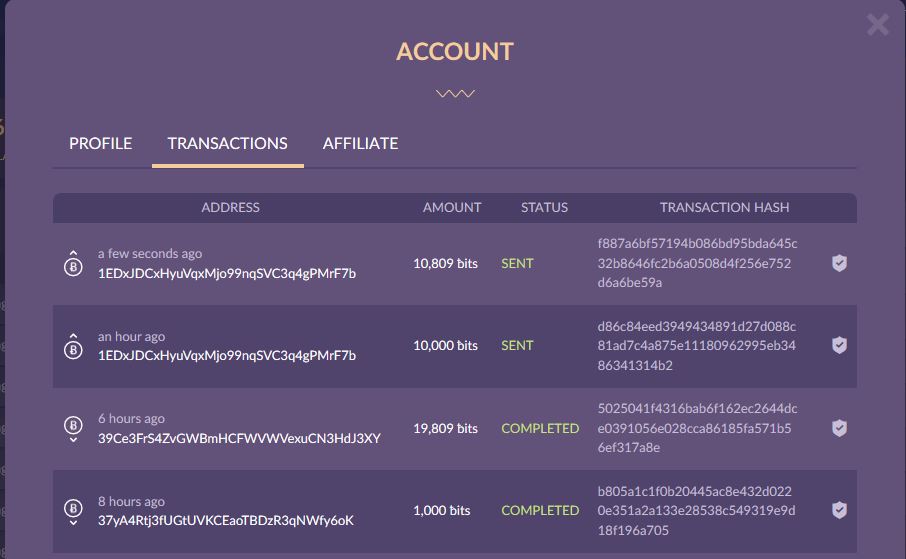Click the bitcoin deposit icon for 19,809 bits
The image size is (906, 559).
click(73, 429)
